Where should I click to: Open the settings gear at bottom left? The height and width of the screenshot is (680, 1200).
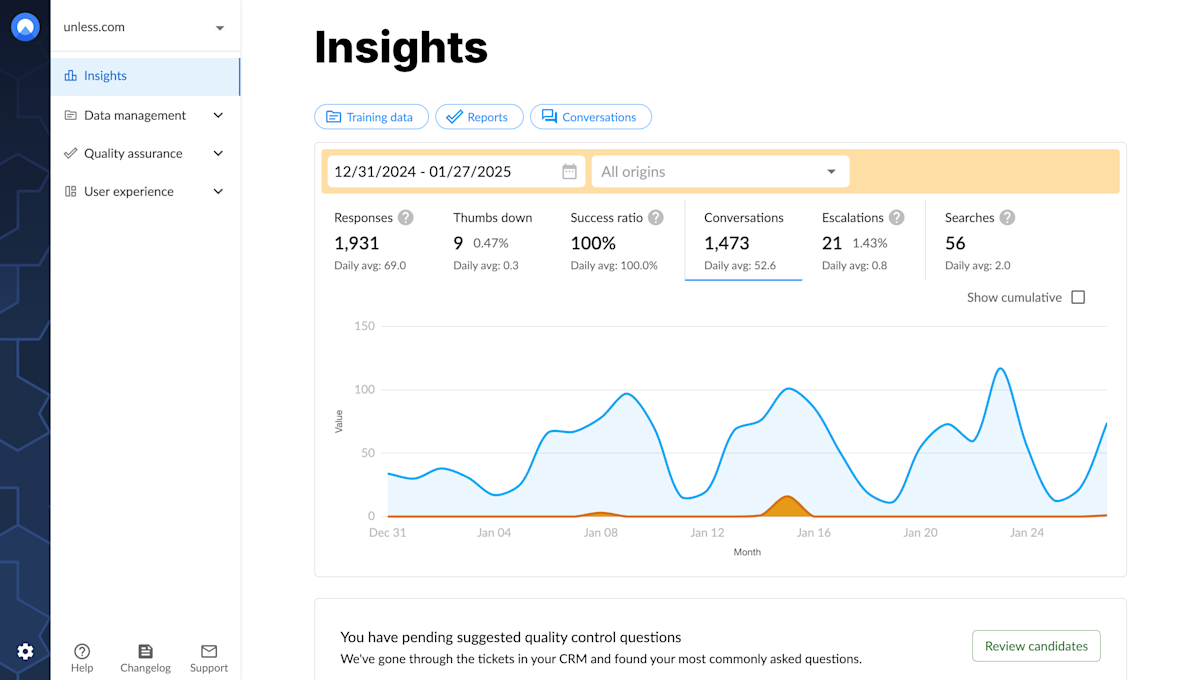25,651
